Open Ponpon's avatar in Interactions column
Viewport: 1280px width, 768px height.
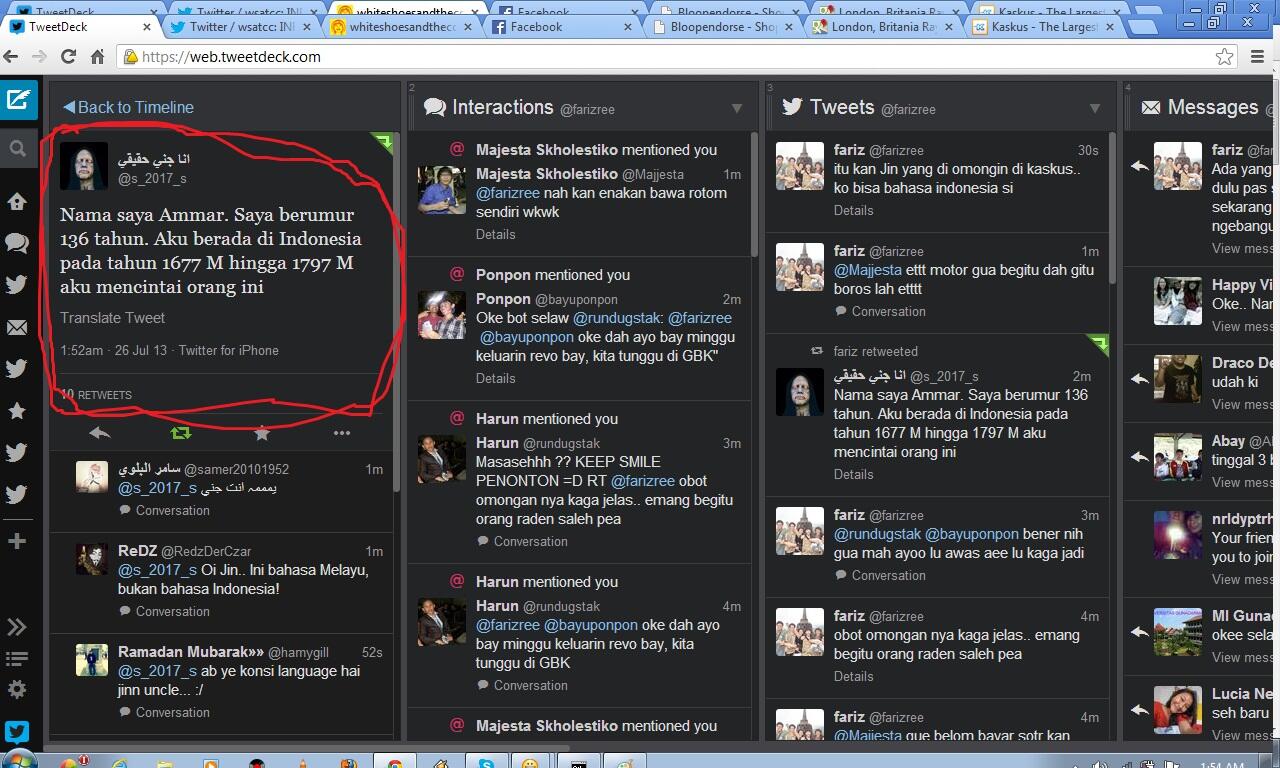441,315
